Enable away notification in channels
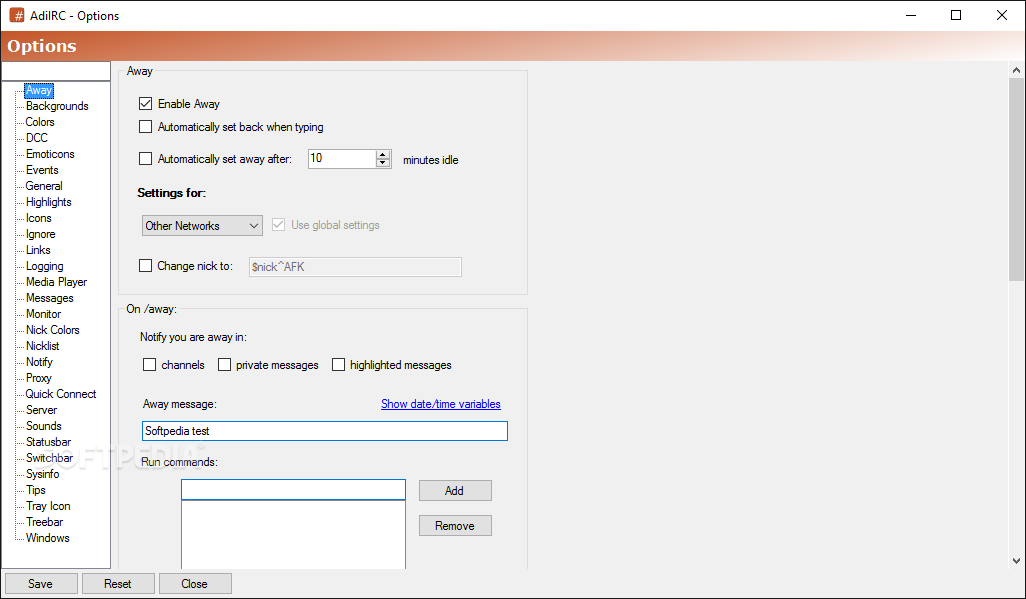 [x=149, y=365]
